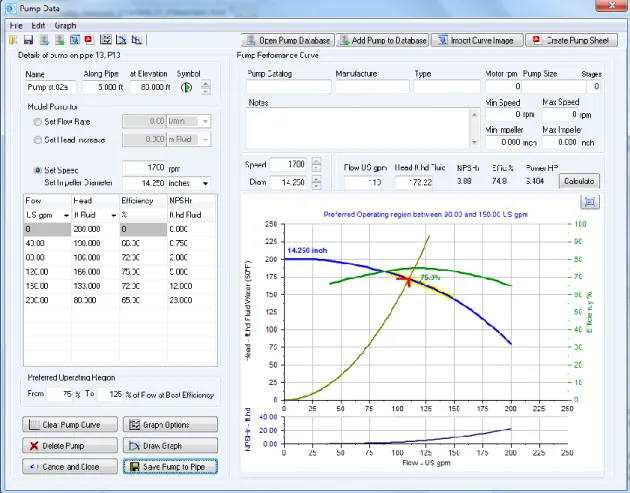Open the Edit menu
This screenshot has width=630, height=493.
pos(38,26)
